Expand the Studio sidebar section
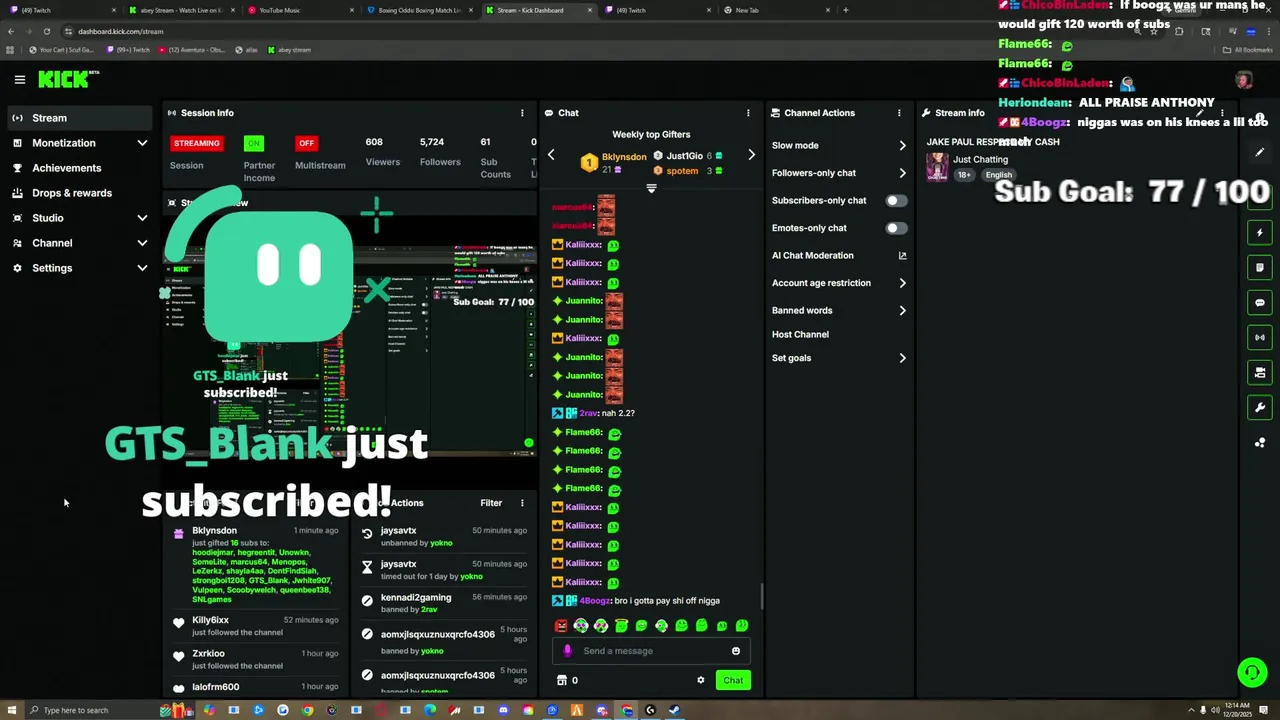The width and height of the screenshot is (1280, 720). pyautogui.click(x=142, y=218)
